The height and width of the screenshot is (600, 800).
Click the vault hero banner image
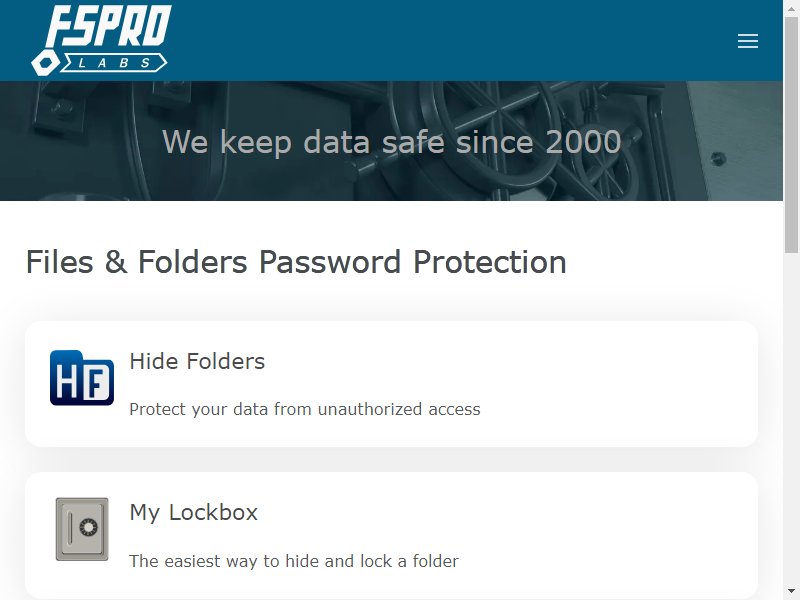(391, 141)
